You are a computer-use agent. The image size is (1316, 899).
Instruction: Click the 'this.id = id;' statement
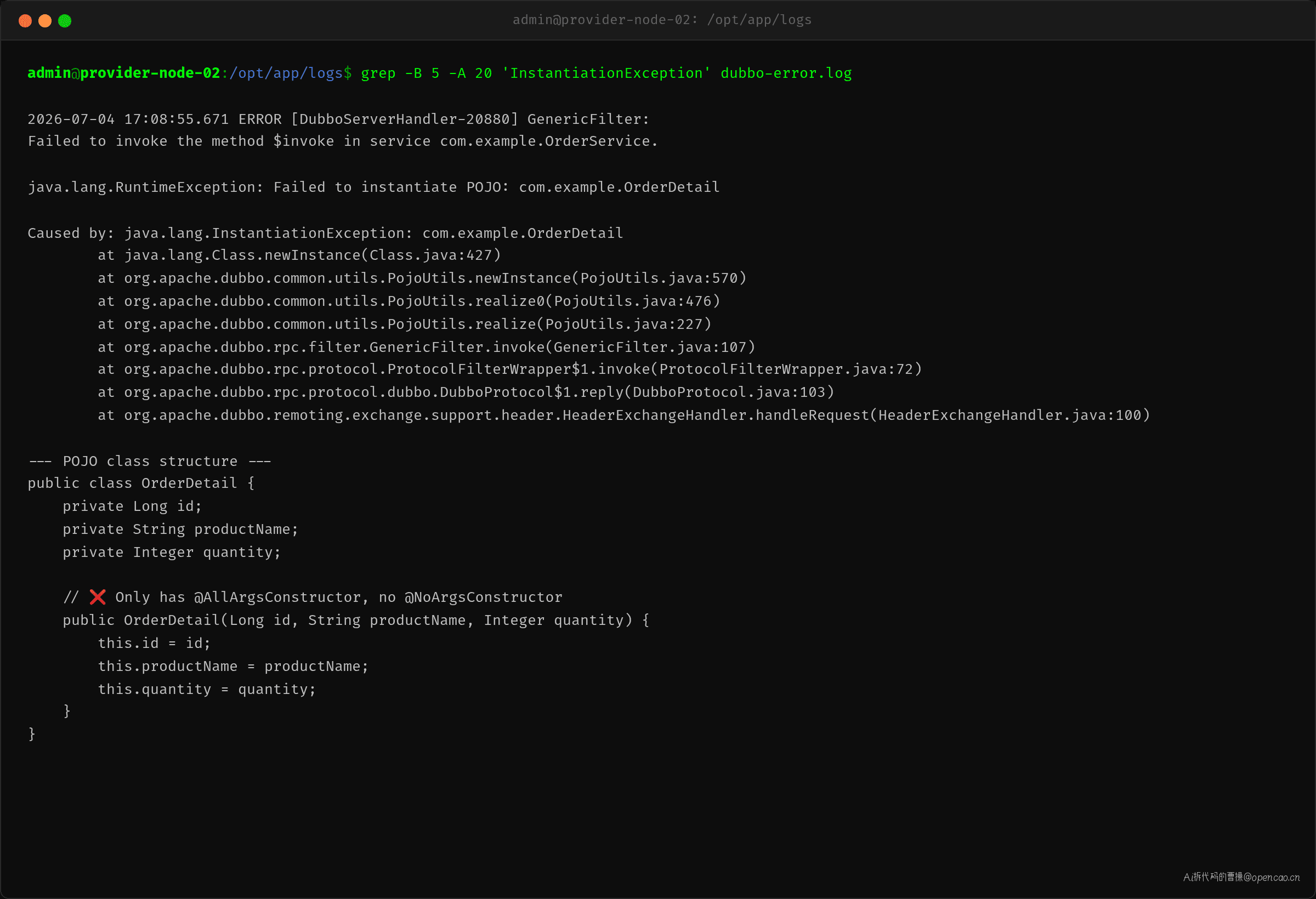[x=154, y=644]
